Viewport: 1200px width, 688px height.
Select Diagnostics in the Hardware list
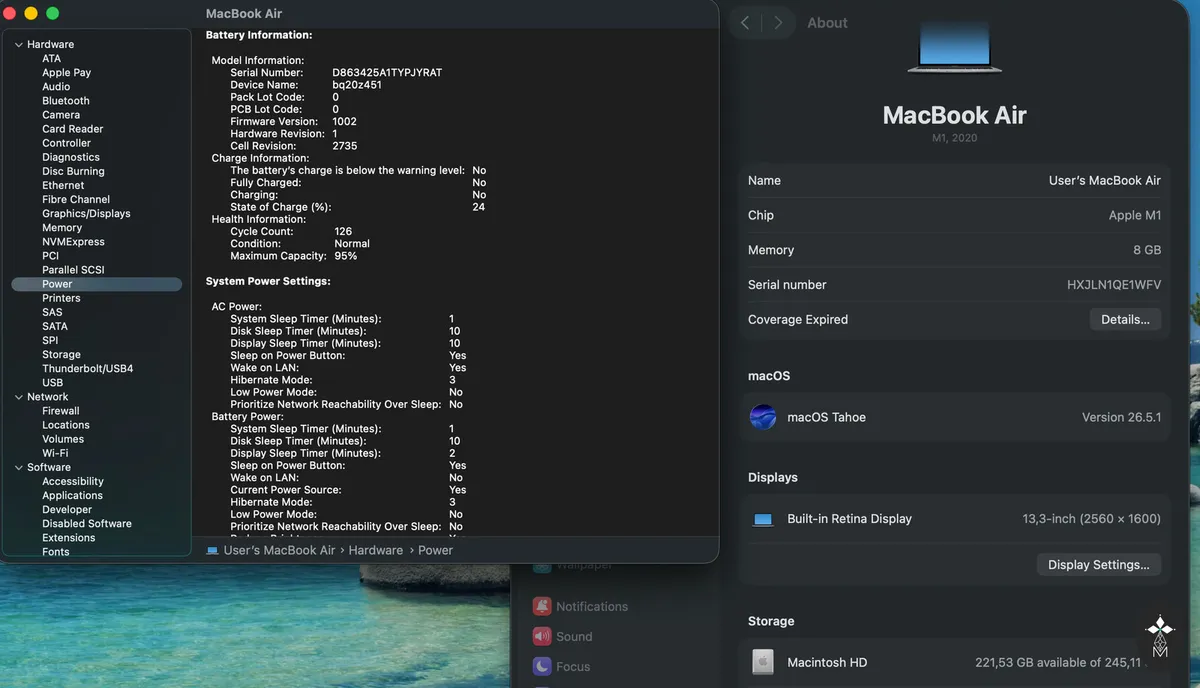pos(71,157)
